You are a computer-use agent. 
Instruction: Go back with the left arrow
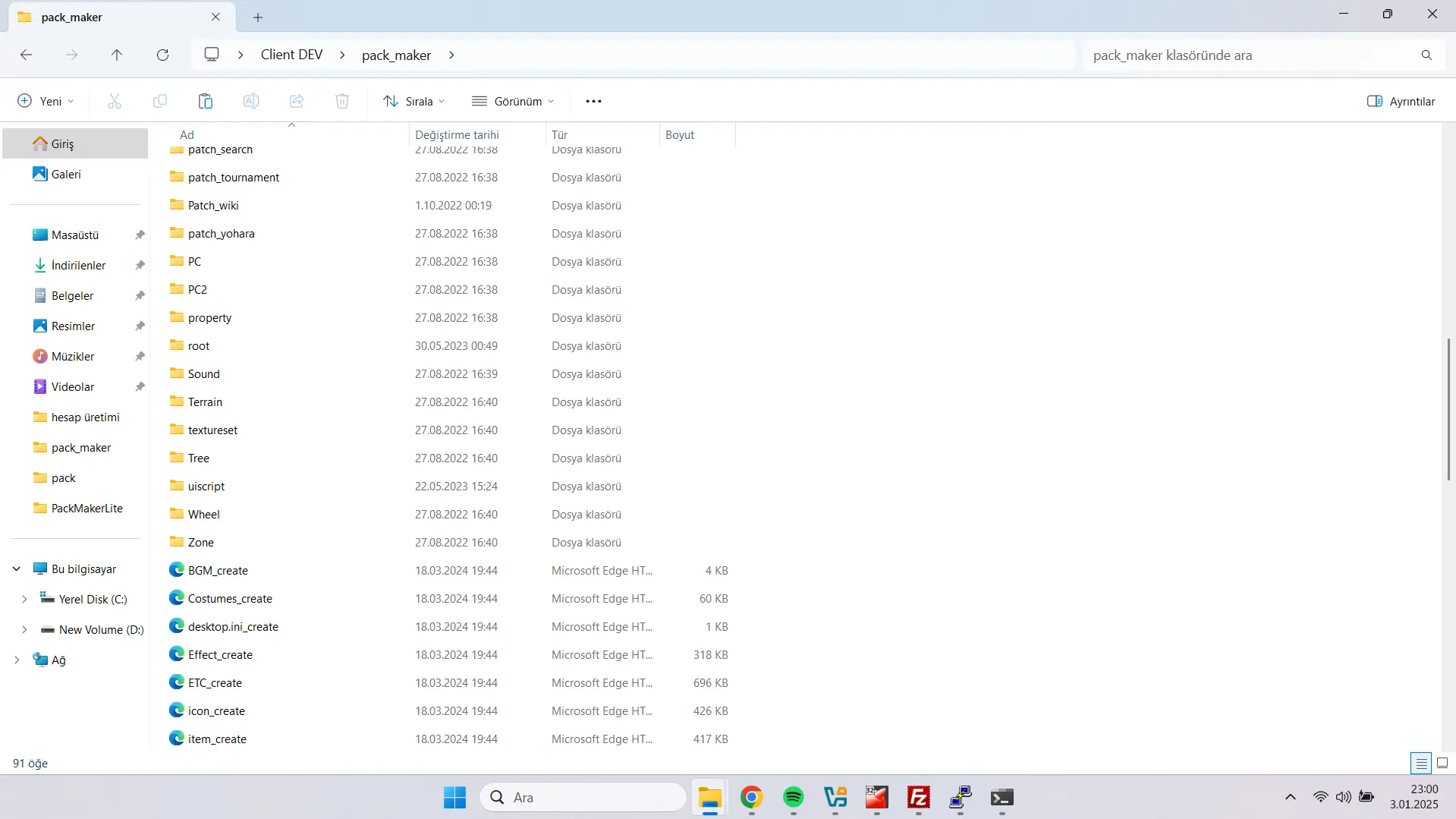click(26, 55)
